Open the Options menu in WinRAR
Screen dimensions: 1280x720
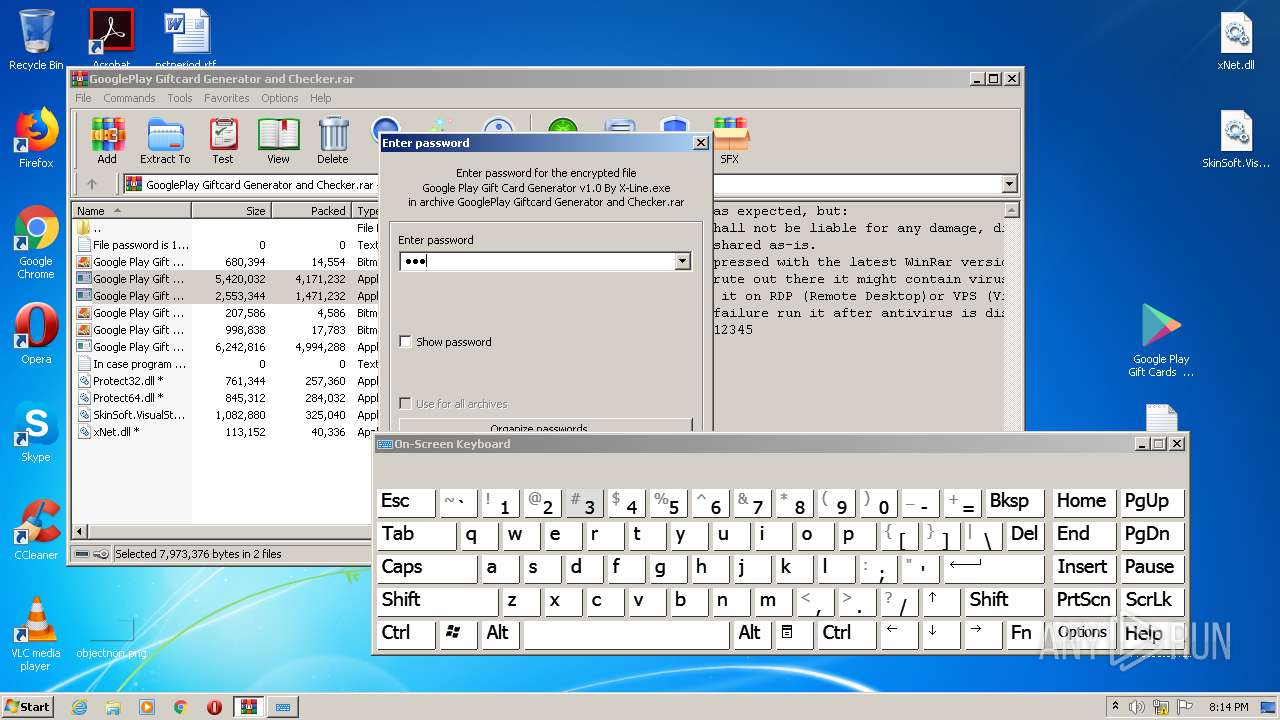[280, 98]
